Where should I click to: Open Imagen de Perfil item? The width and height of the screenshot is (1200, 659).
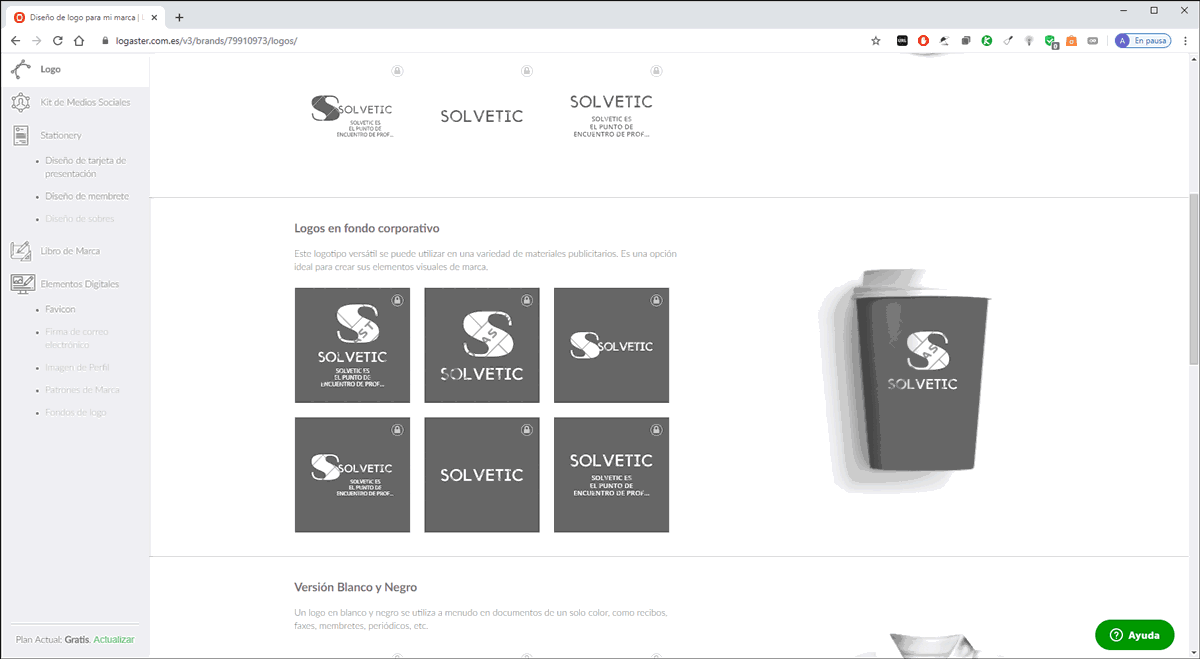[77, 367]
